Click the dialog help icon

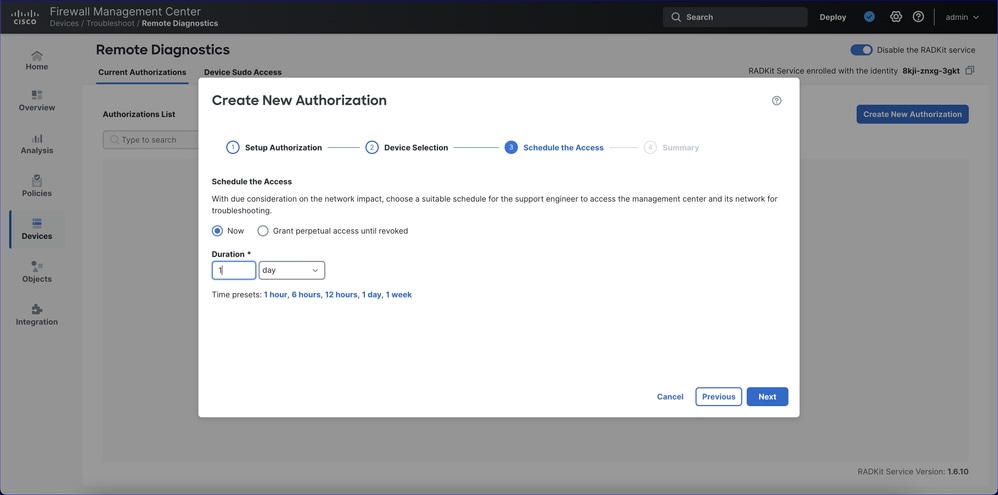776,101
